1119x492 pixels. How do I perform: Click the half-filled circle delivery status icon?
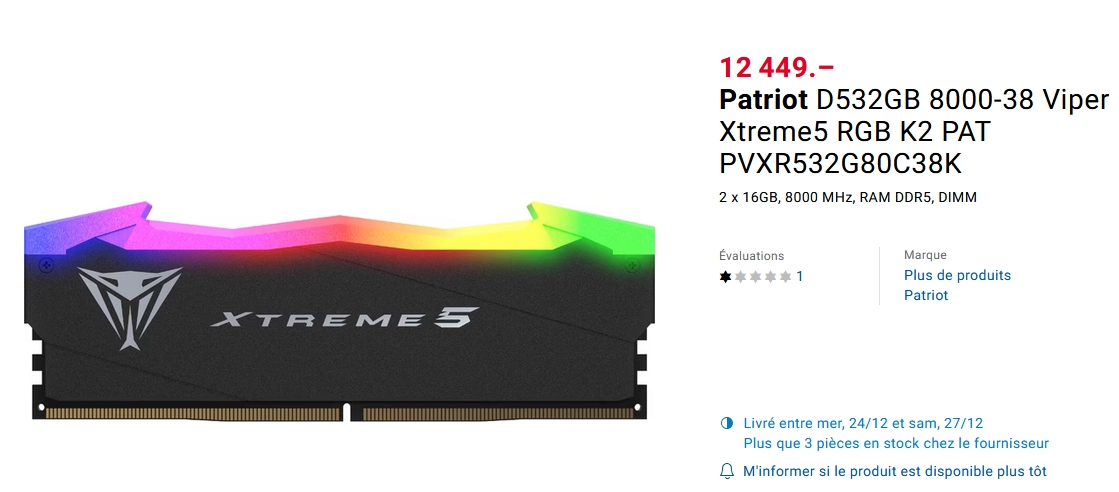pos(726,423)
